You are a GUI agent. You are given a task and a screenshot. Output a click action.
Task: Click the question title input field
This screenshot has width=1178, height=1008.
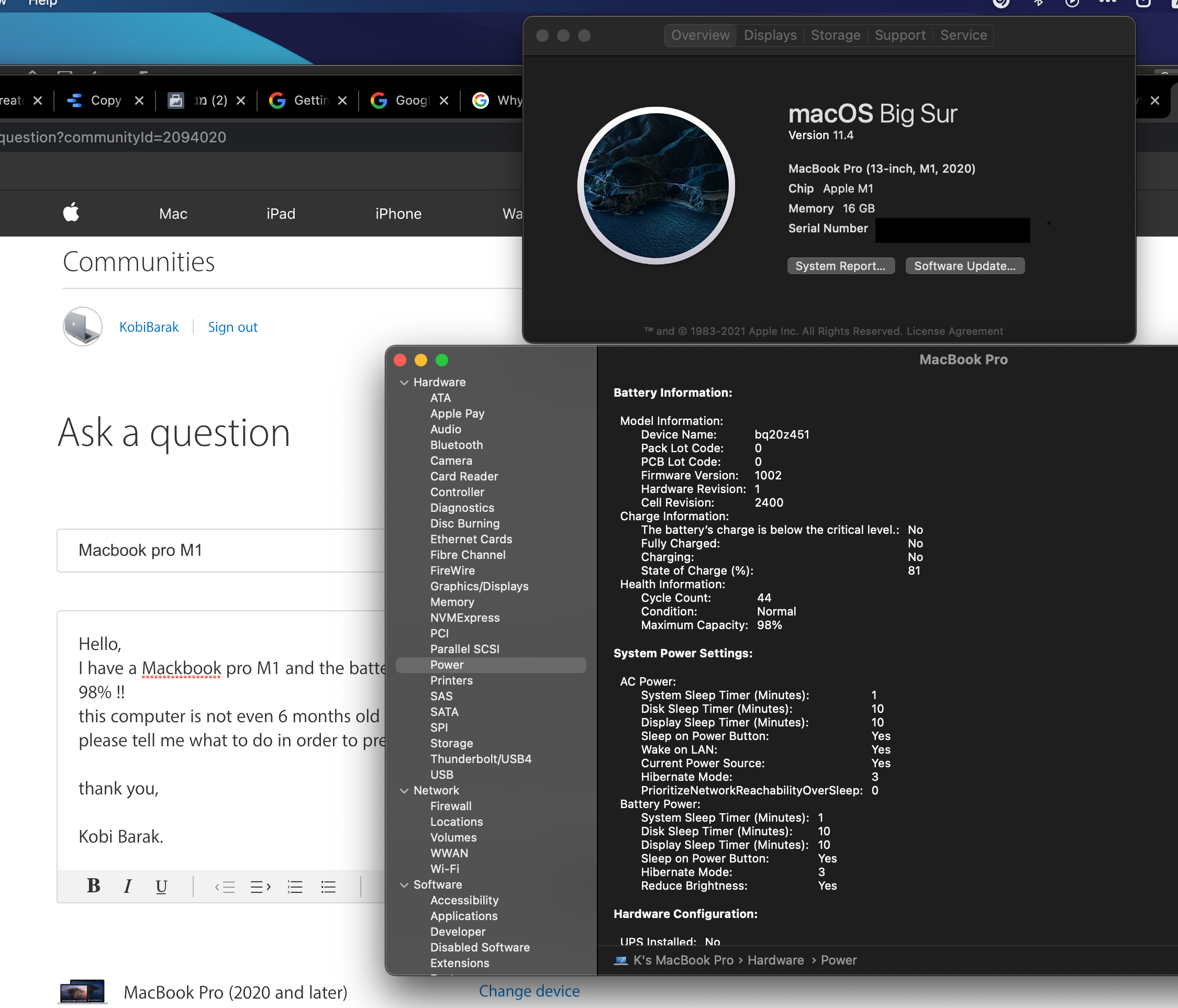point(227,550)
